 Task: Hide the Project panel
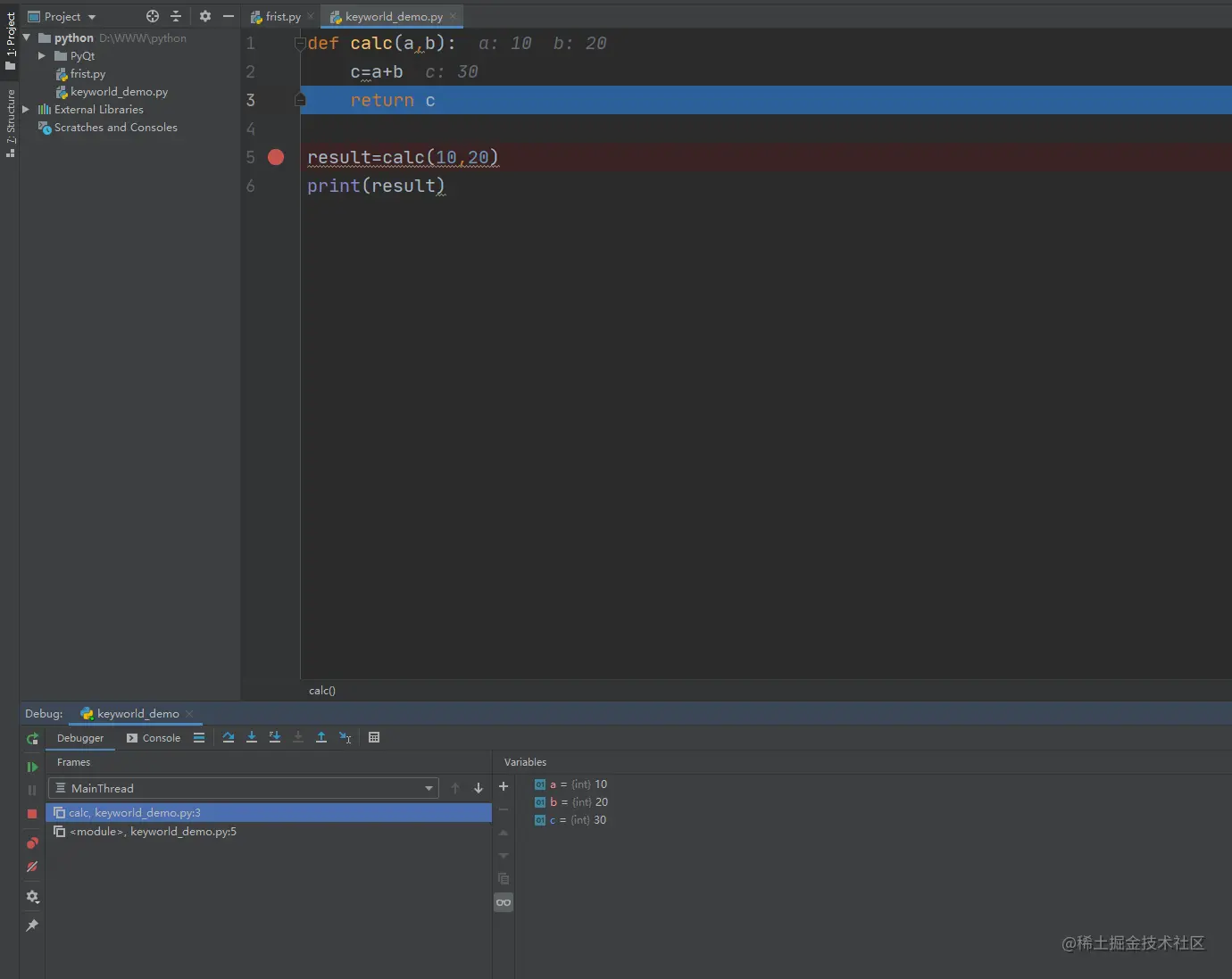[x=229, y=16]
